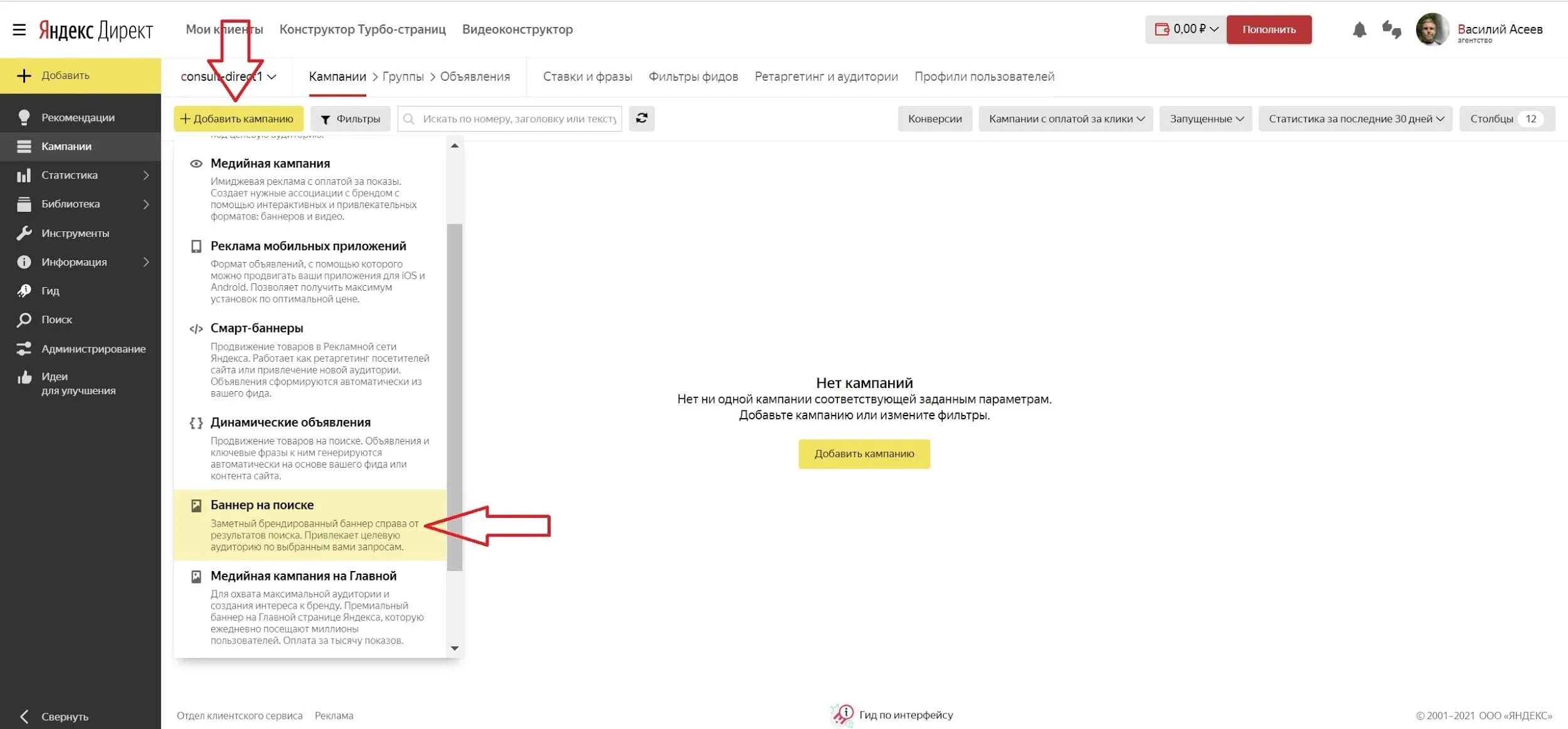Open the last 30 days statistics dropdown
The width and height of the screenshot is (1568, 729).
(1355, 119)
